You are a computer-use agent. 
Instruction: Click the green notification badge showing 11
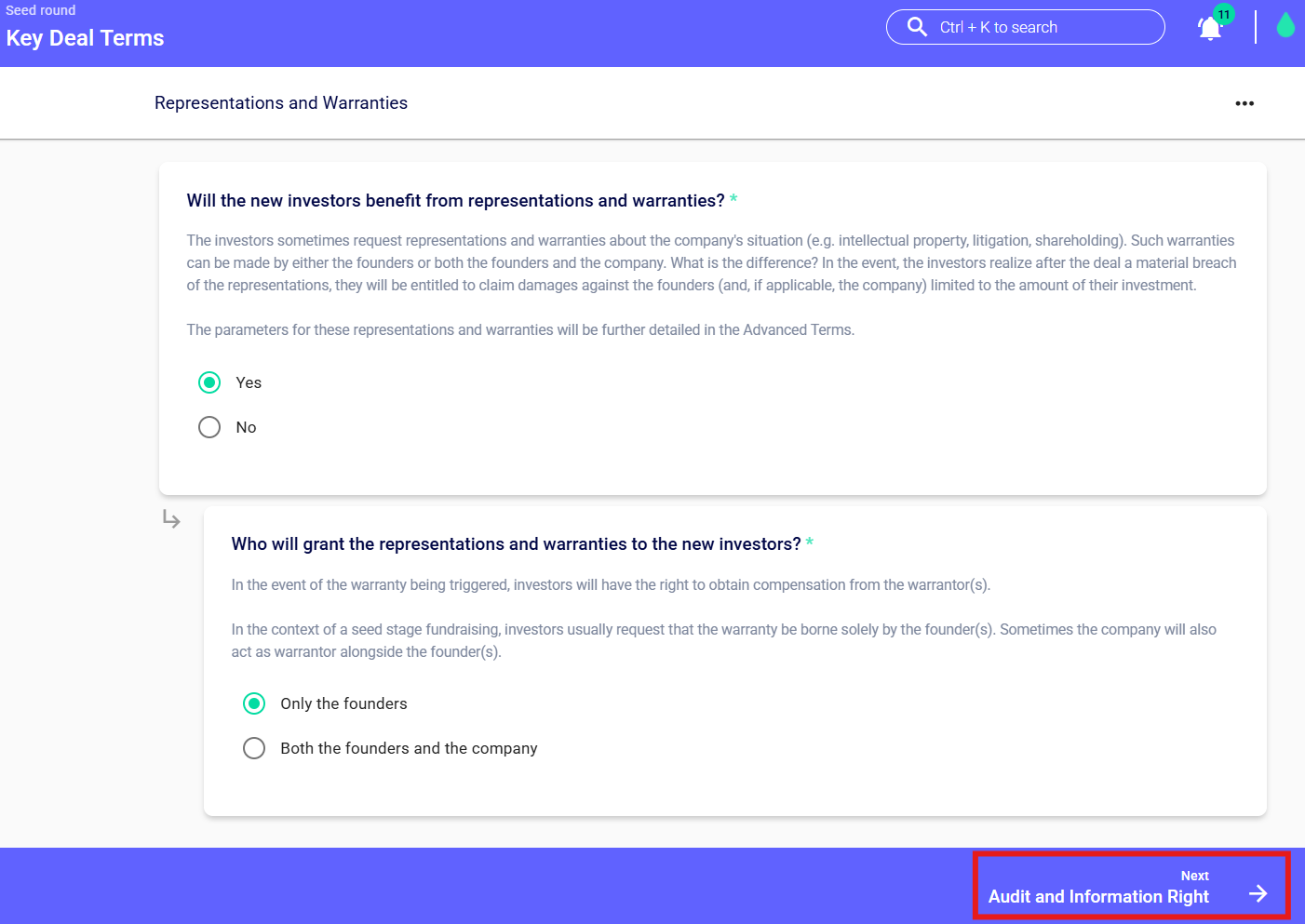(1223, 15)
